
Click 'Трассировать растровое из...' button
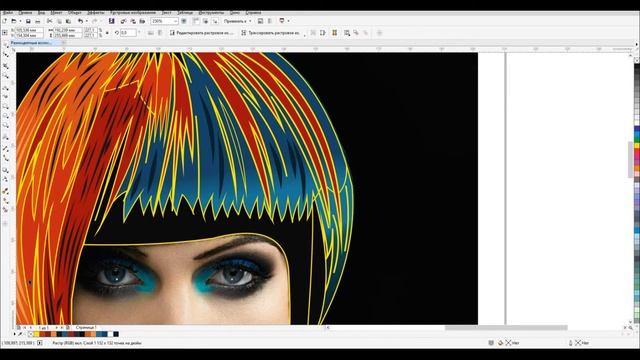[x=271, y=33]
